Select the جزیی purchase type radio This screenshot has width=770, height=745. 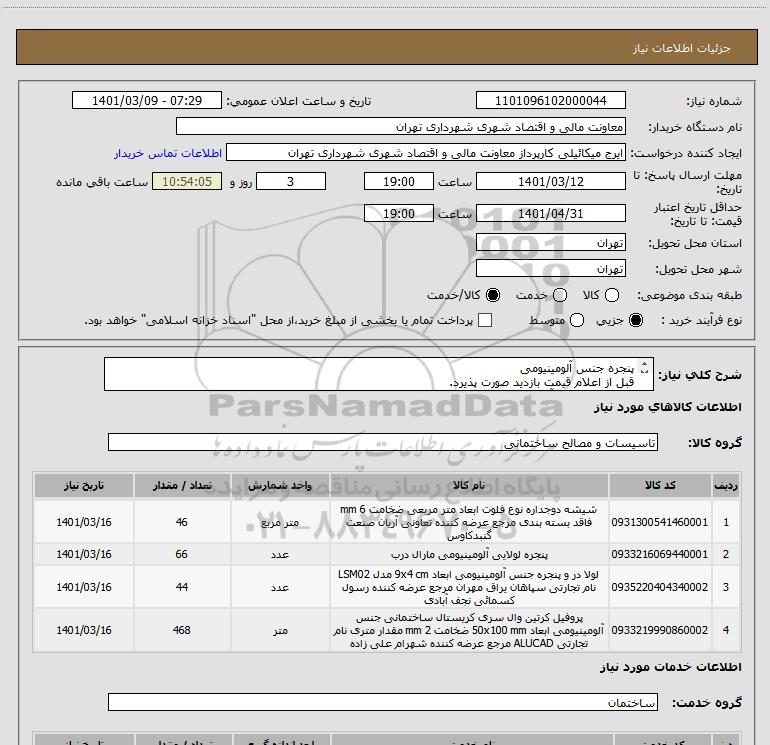pos(636,320)
